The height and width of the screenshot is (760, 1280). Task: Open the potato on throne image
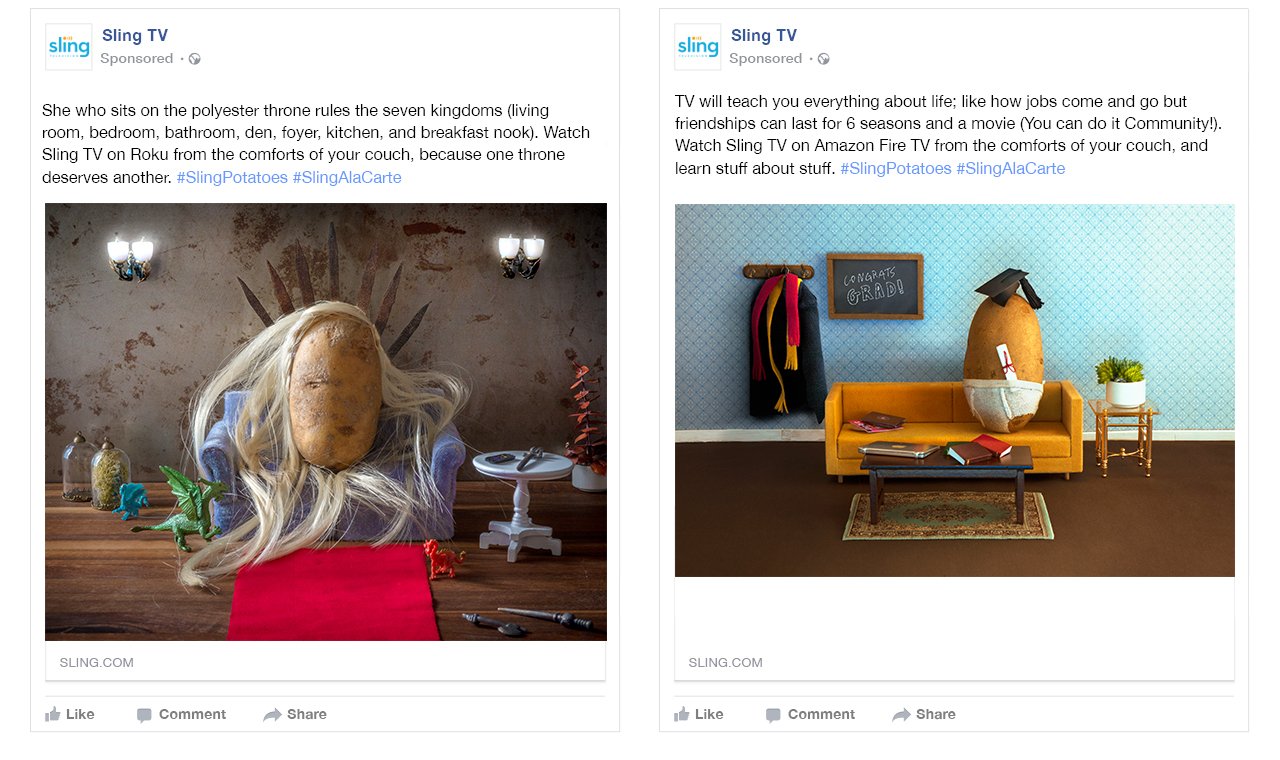(326, 422)
